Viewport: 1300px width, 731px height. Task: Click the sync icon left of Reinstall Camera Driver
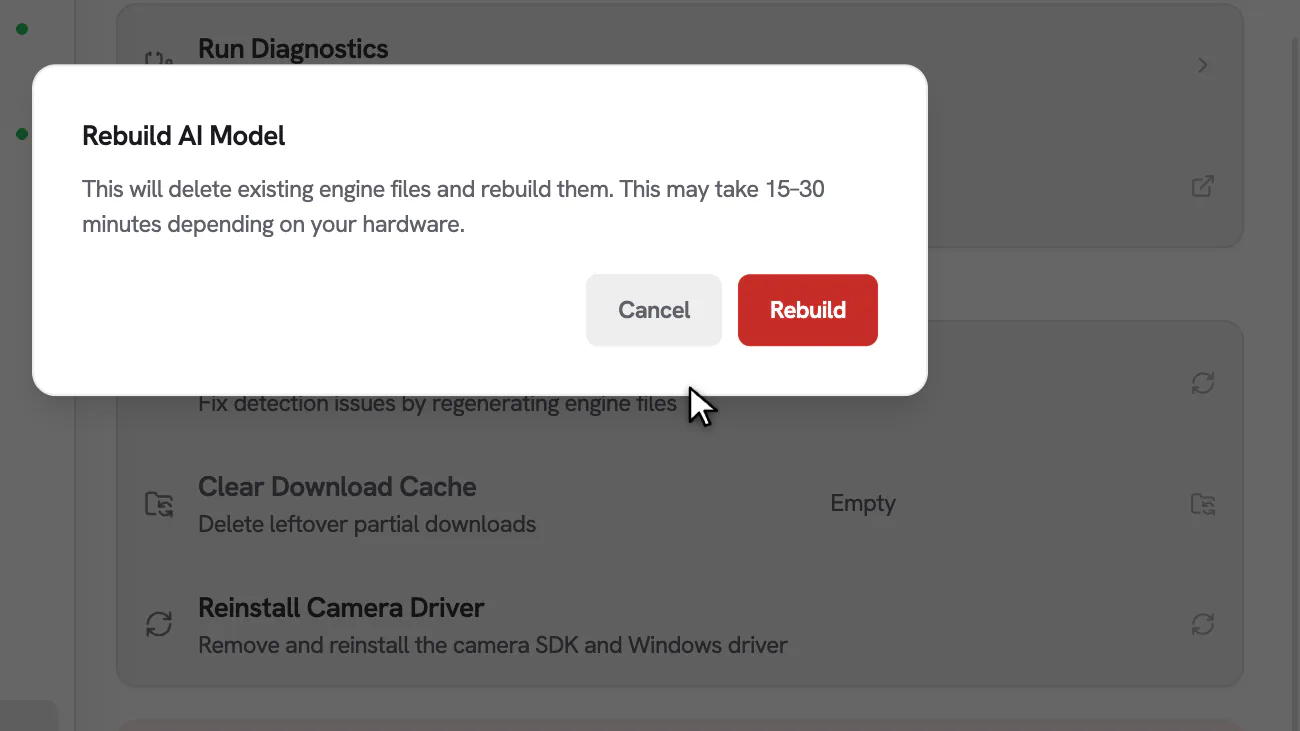[159, 625]
